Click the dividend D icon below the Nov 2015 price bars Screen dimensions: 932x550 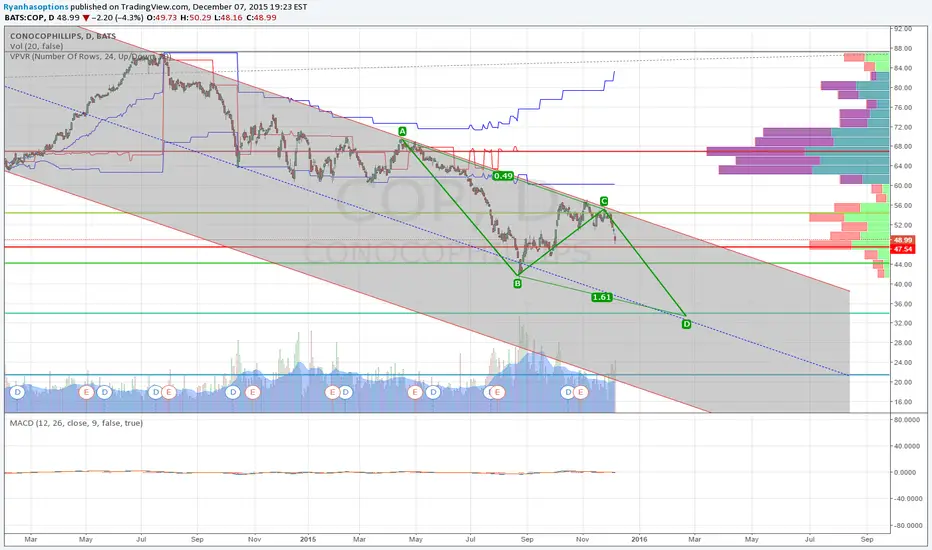[x=568, y=392]
